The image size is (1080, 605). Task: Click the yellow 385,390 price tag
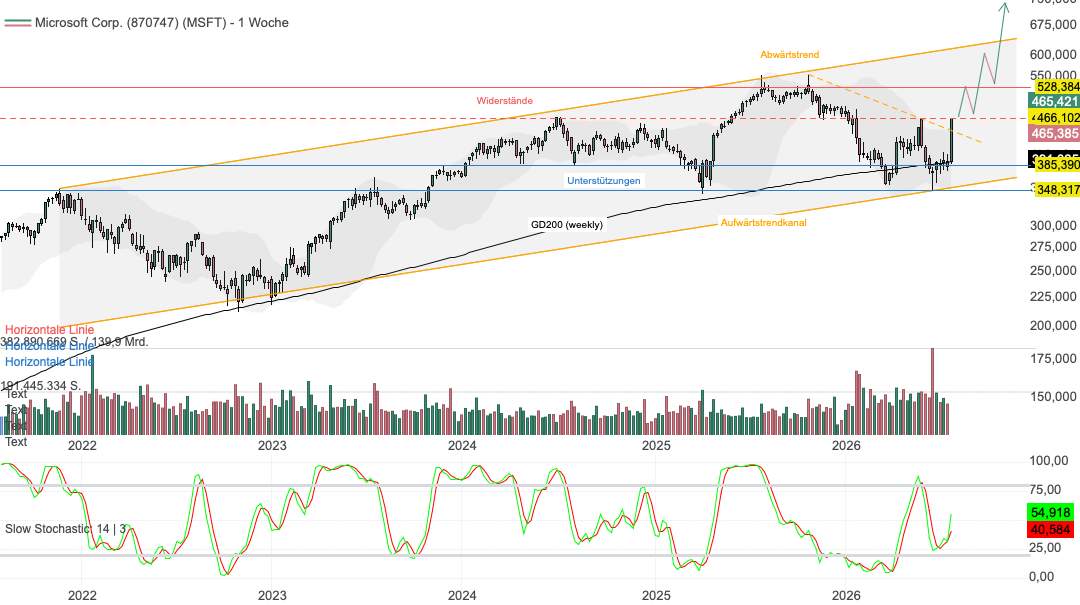[x=1057, y=165]
